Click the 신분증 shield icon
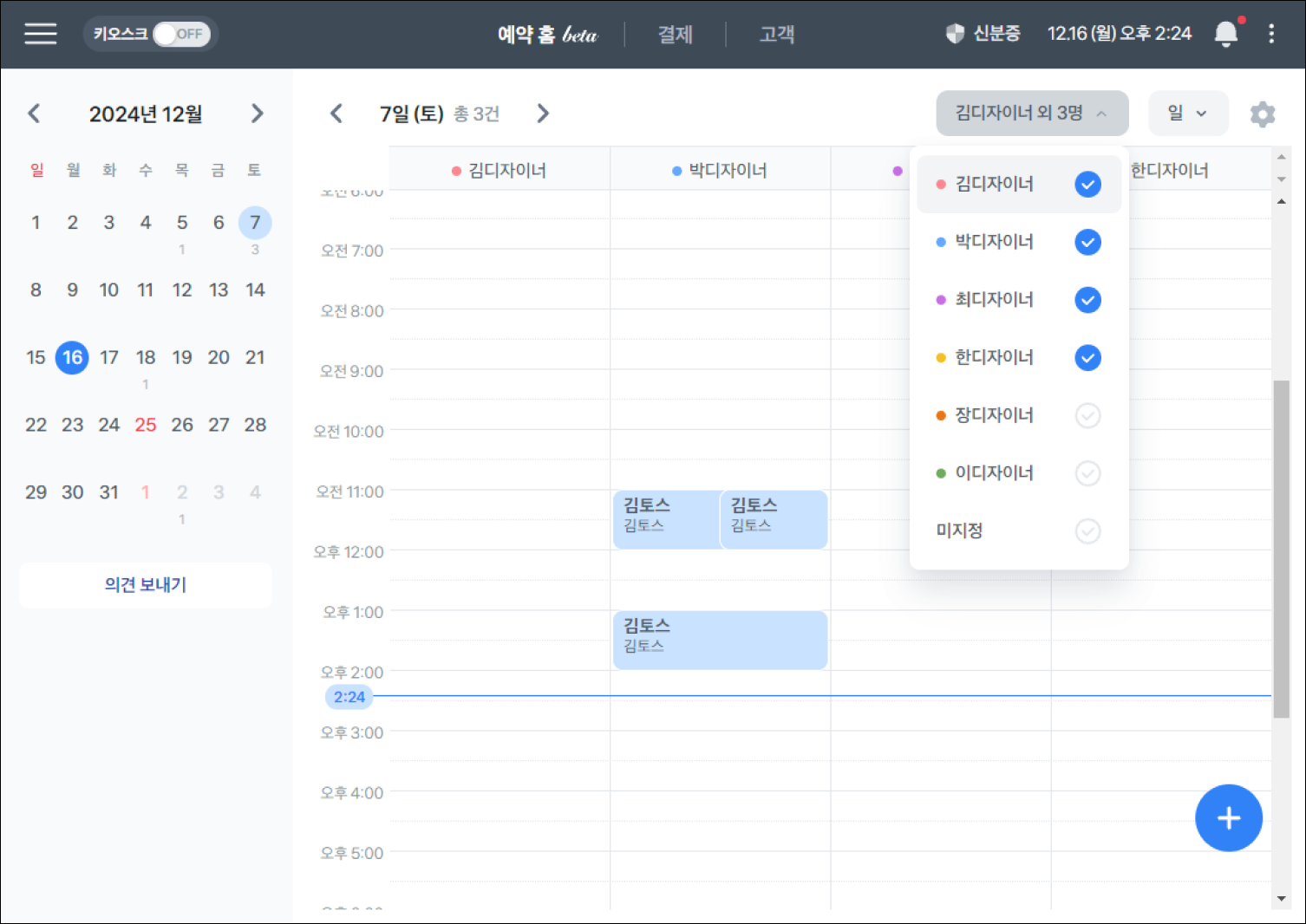The width and height of the screenshot is (1306, 924). pos(955,34)
